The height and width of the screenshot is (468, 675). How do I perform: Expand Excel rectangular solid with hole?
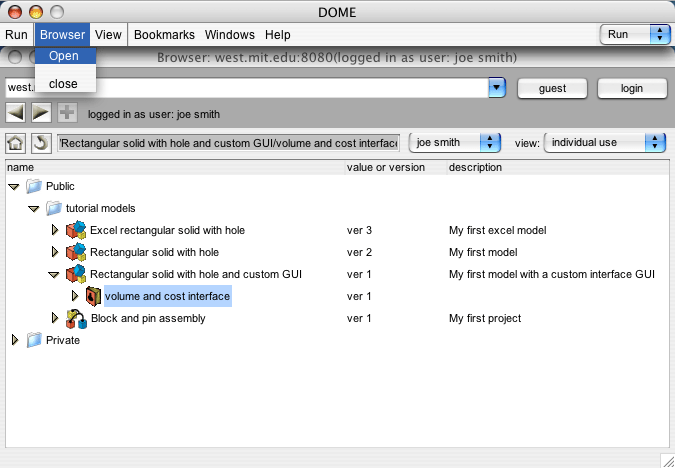55,230
